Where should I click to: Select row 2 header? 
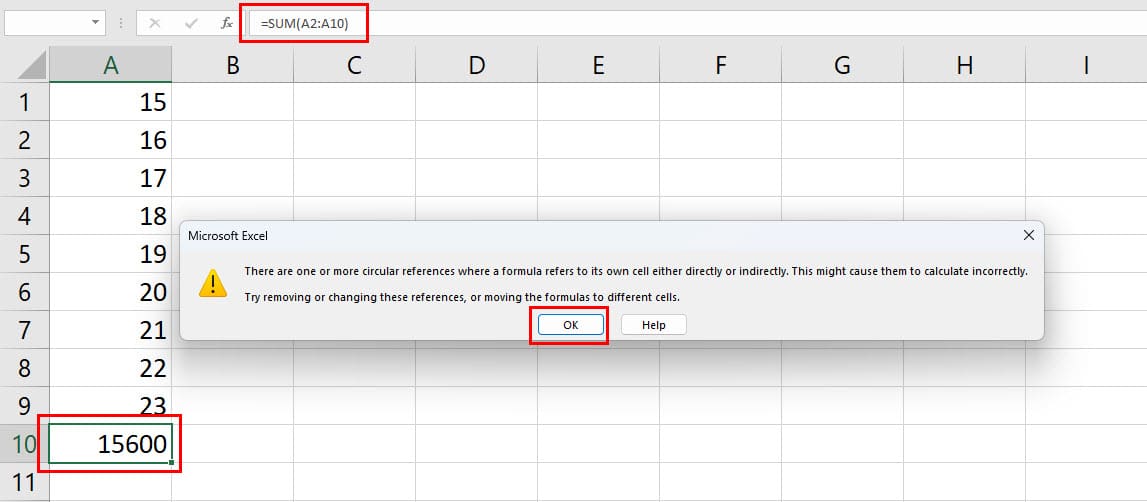(25, 140)
